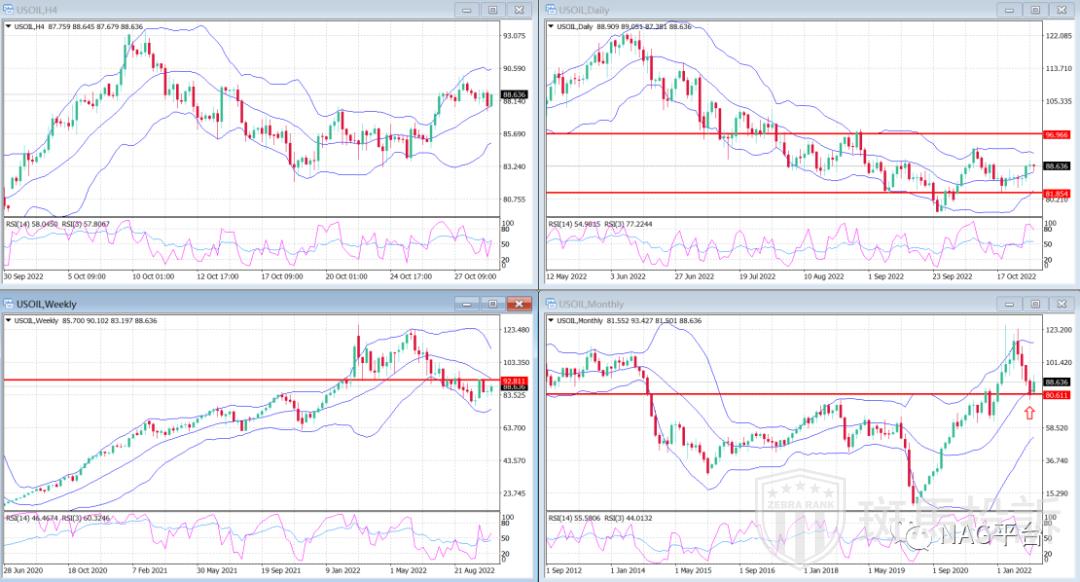Open the triangle menu beside USOIL,Monthly chart header
The width and height of the screenshot is (1080, 582).
[x=550, y=320]
